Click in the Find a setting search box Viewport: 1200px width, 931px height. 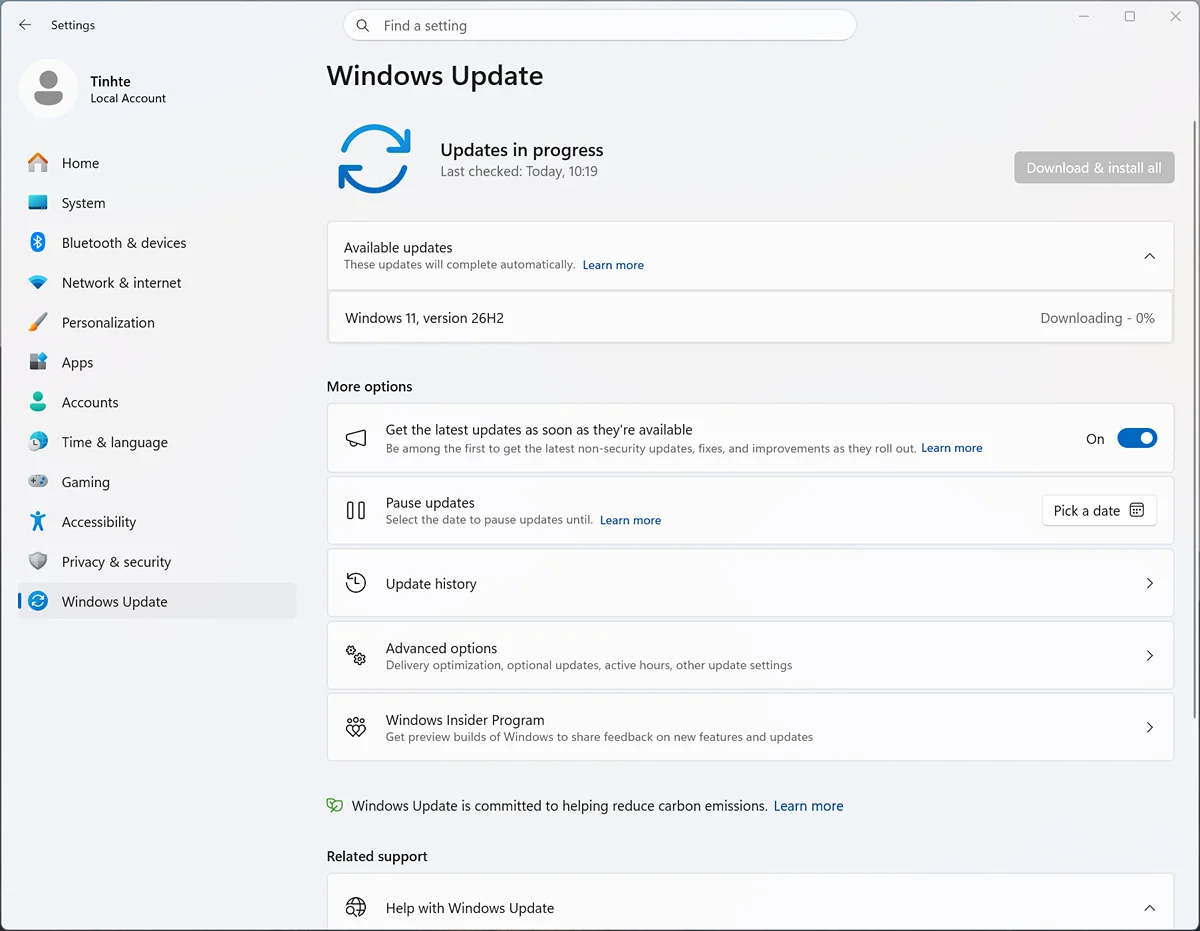point(600,26)
